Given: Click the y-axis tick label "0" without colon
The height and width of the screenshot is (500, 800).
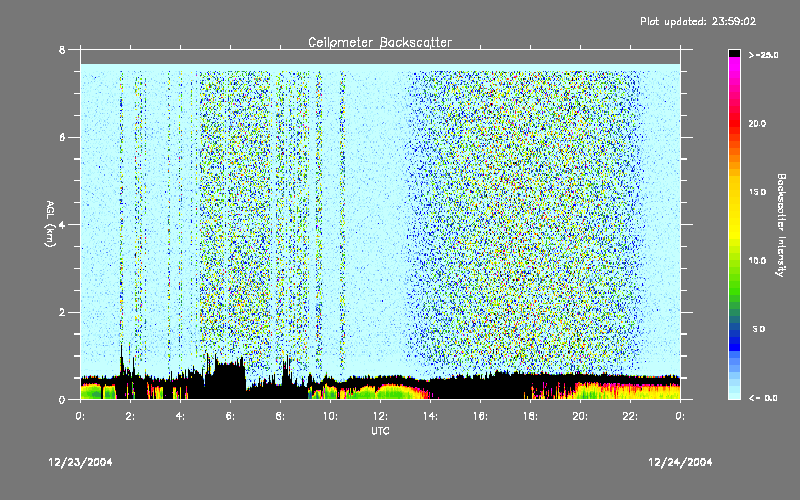Looking at the screenshot, I should tap(62, 400).
